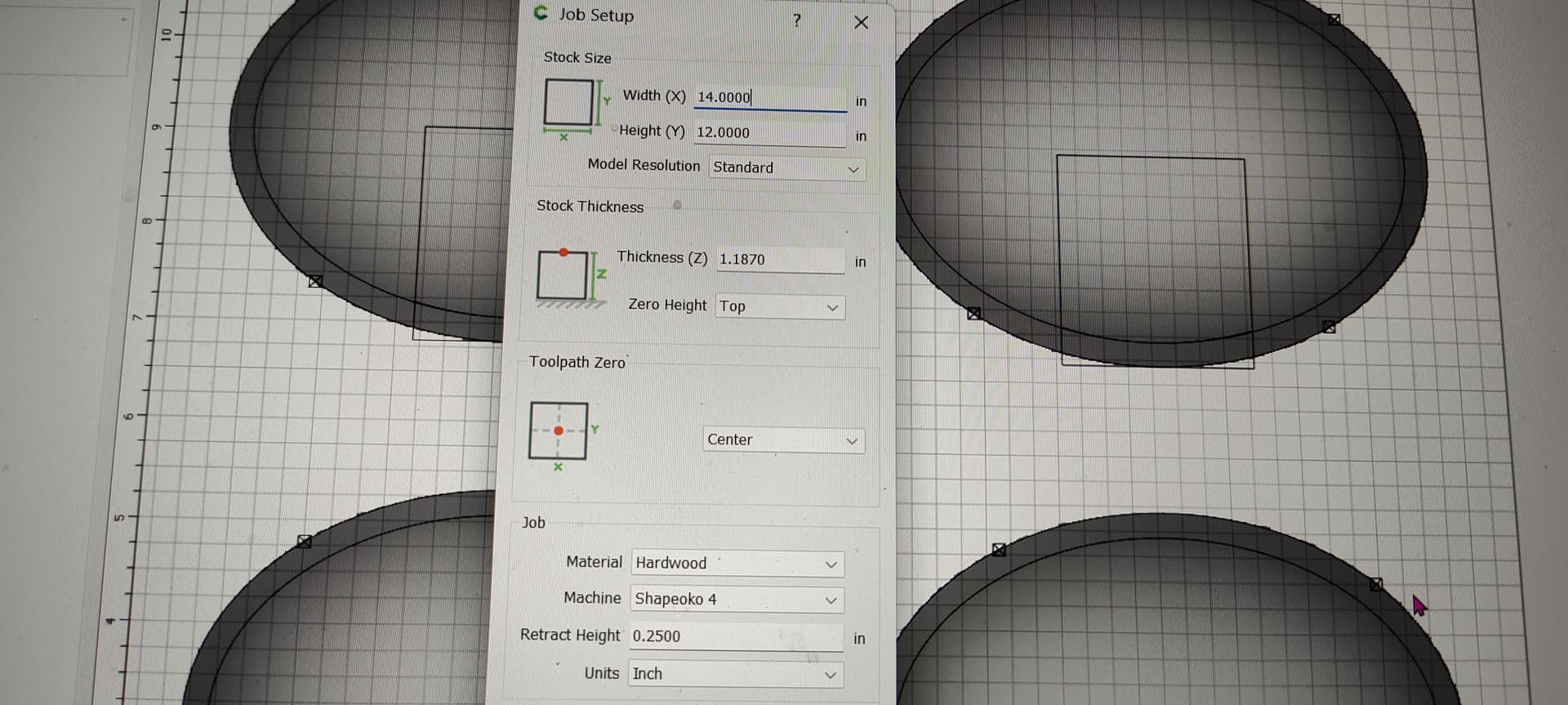Click the "Height (Y)" label

[652, 131]
